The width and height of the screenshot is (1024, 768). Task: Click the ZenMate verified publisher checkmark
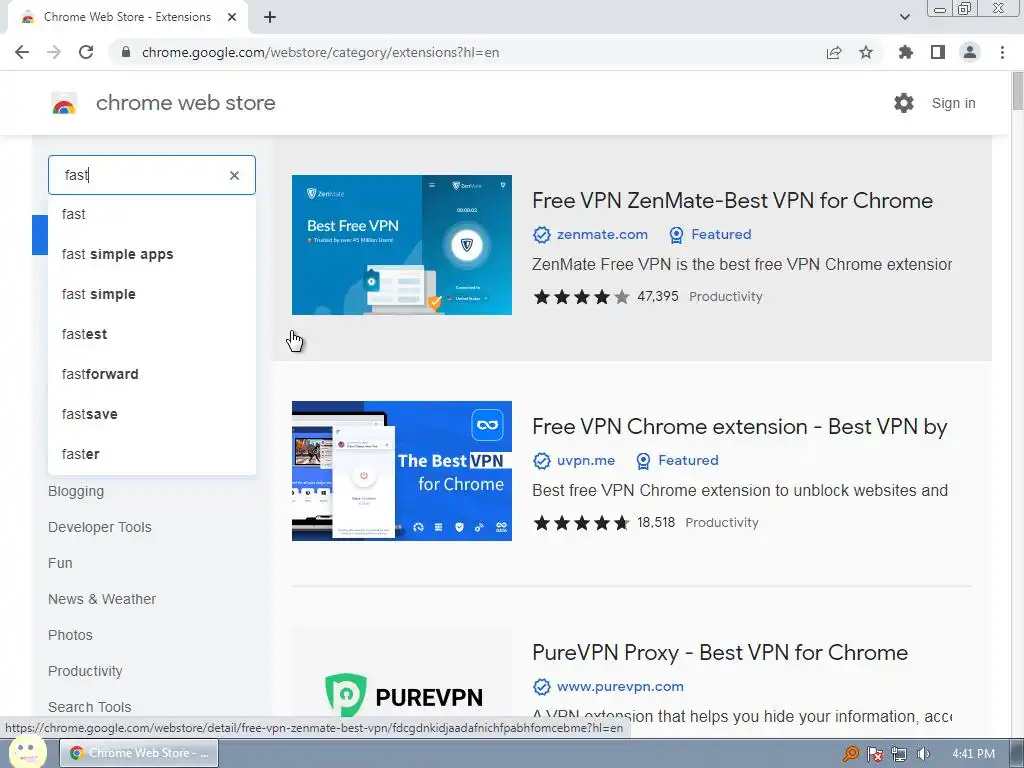541,234
